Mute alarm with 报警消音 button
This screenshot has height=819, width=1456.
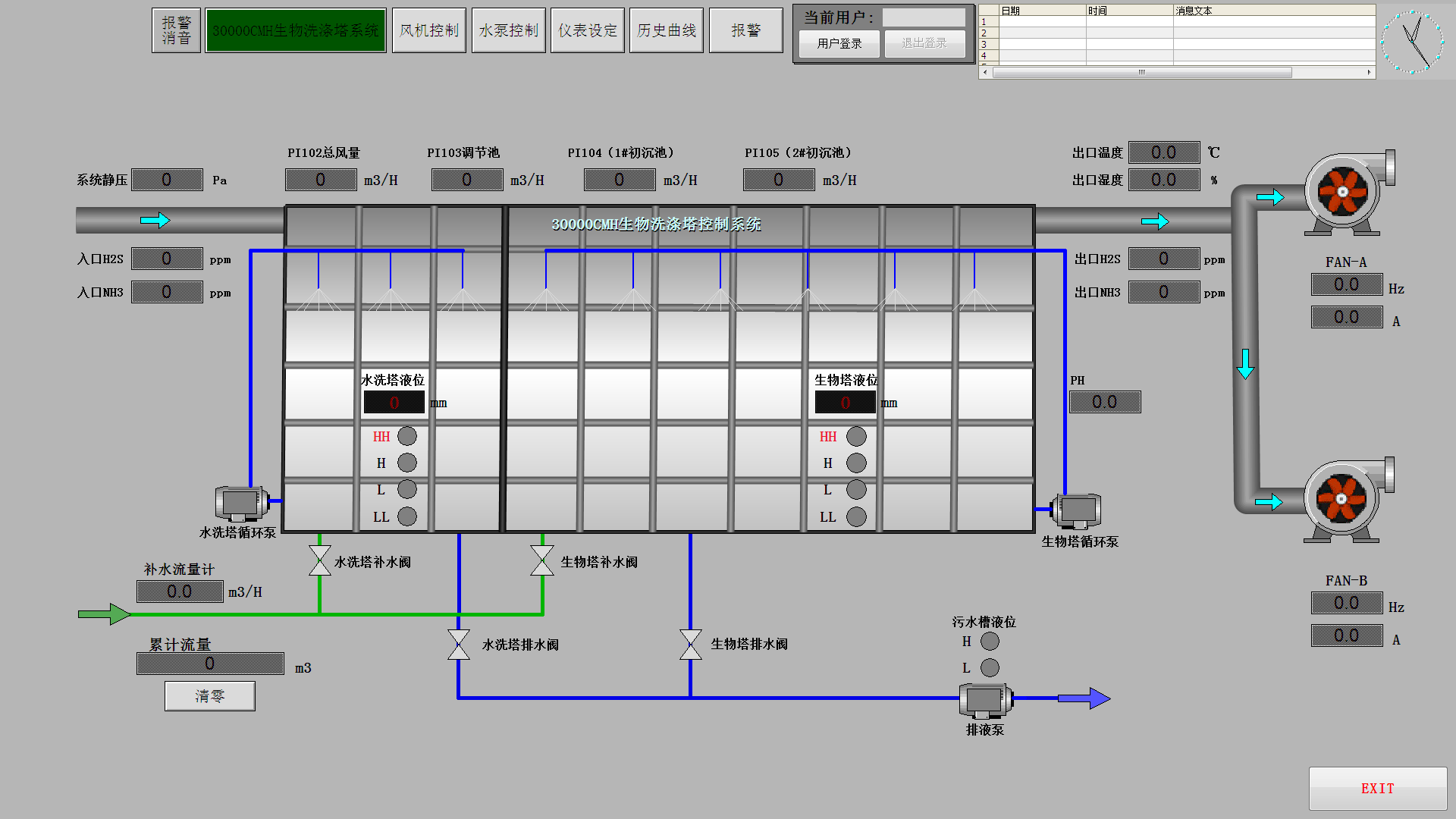(x=176, y=30)
